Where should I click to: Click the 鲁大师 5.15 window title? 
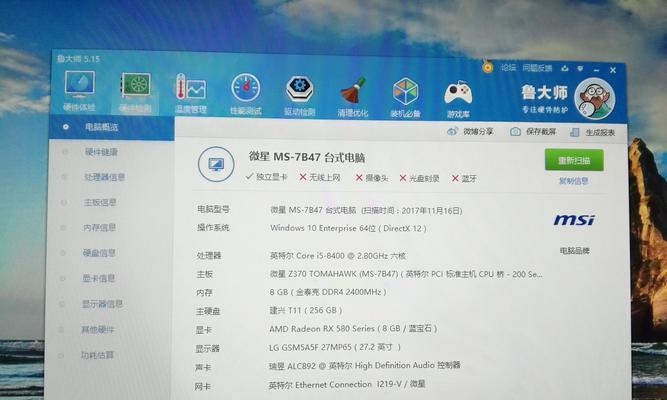[x=78, y=59]
